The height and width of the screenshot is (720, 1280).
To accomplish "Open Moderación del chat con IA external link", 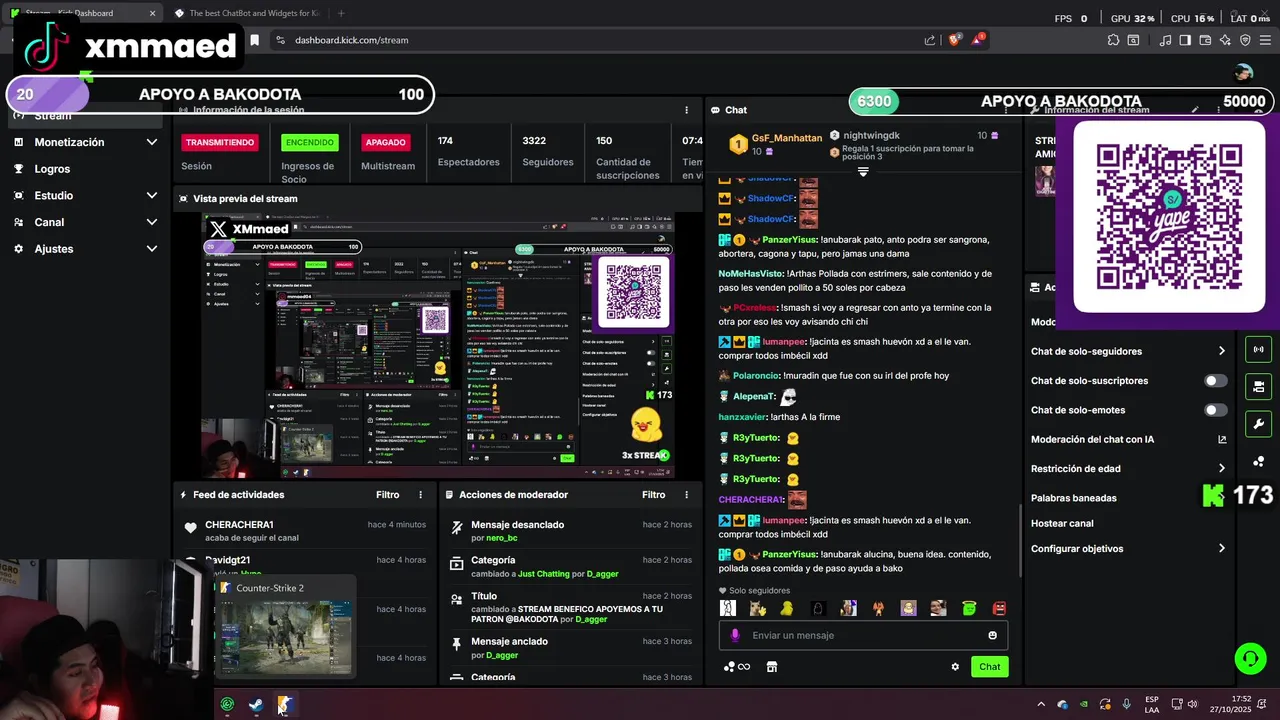I will point(1222,439).
